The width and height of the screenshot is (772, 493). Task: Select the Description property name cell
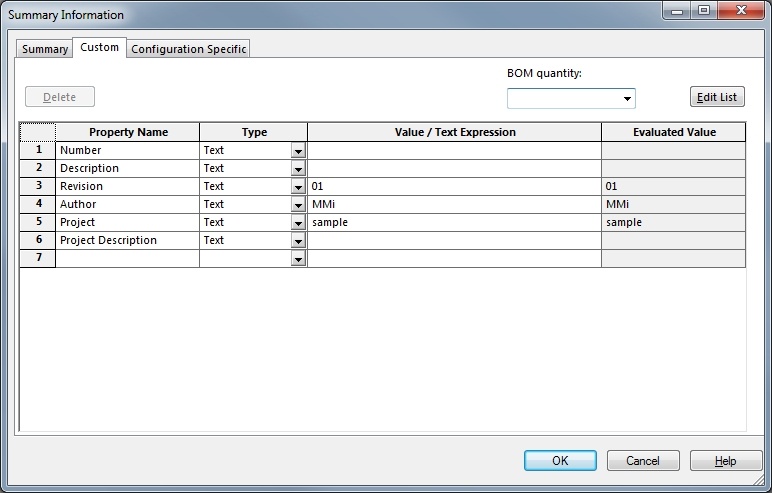128,168
